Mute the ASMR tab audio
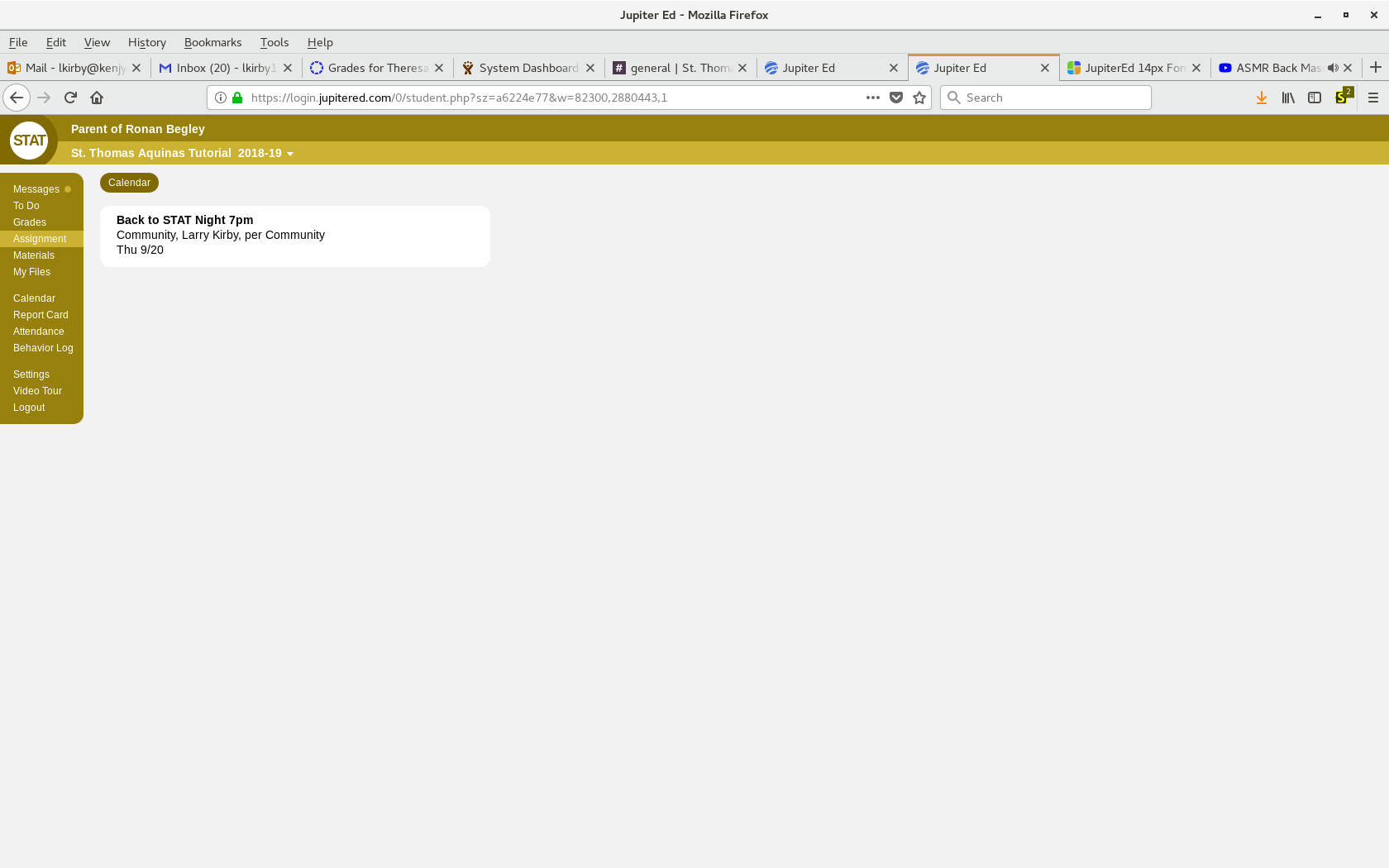 (x=1333, y=68)
